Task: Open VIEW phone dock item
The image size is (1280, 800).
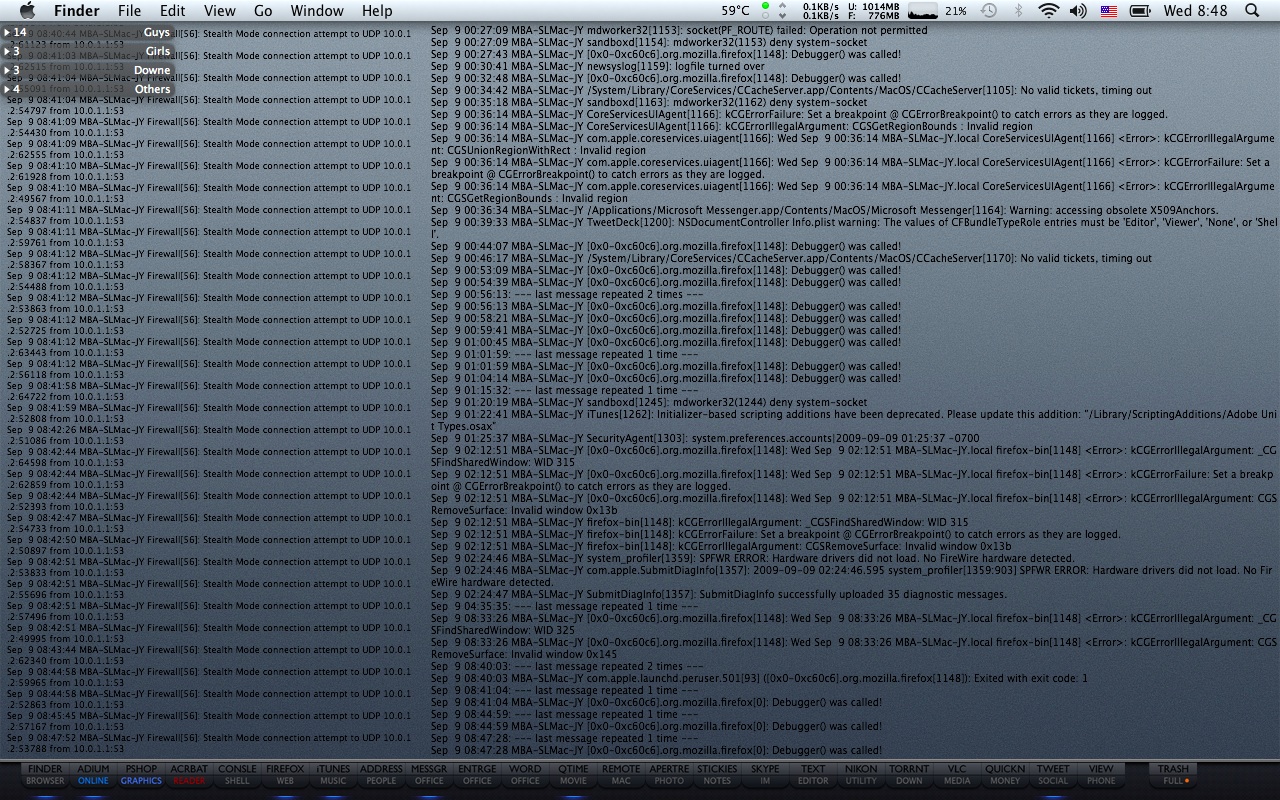Action: [x=1101, y=775]
